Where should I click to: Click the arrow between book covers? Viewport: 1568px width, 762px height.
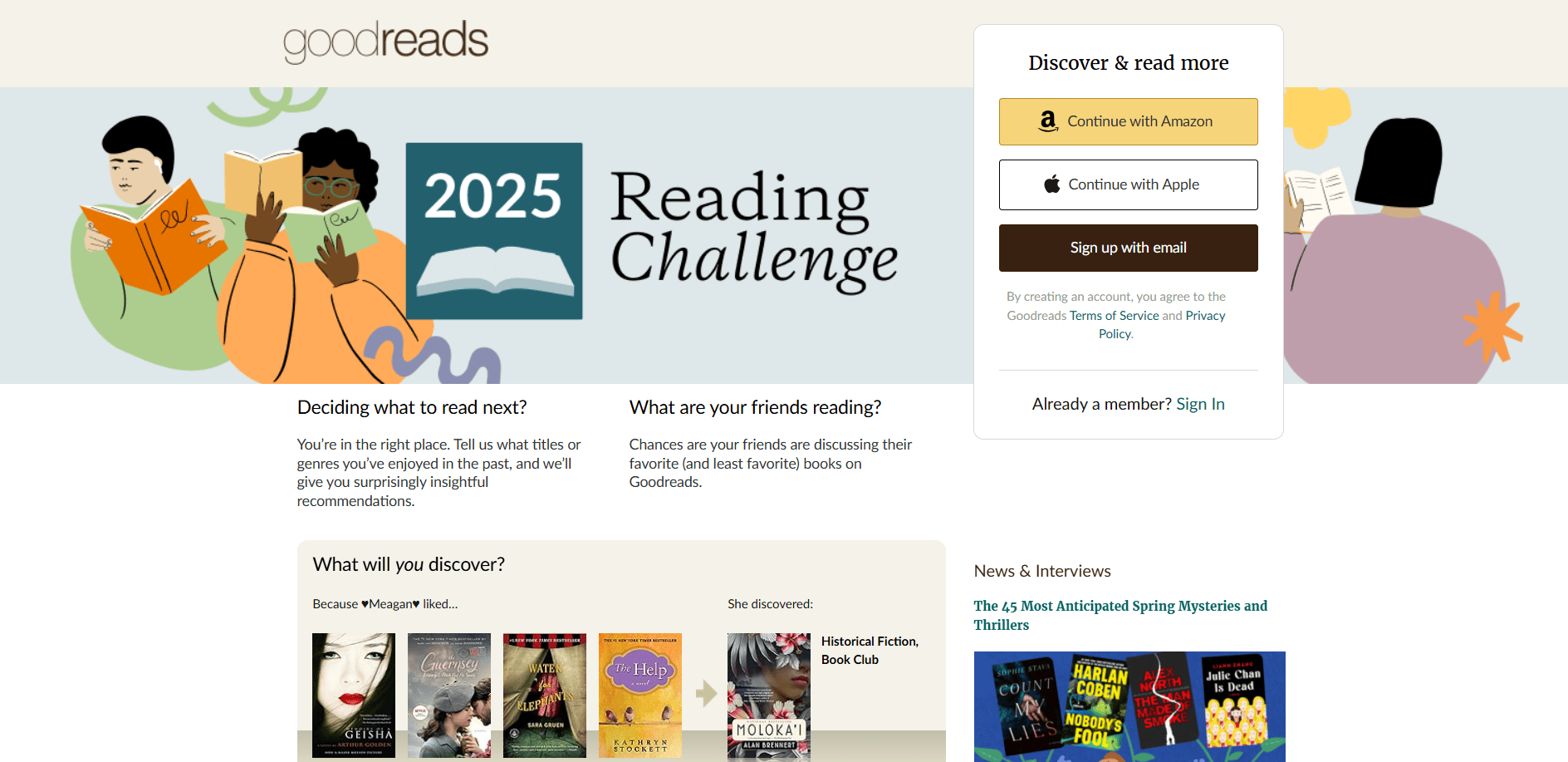tap(706, 693)
